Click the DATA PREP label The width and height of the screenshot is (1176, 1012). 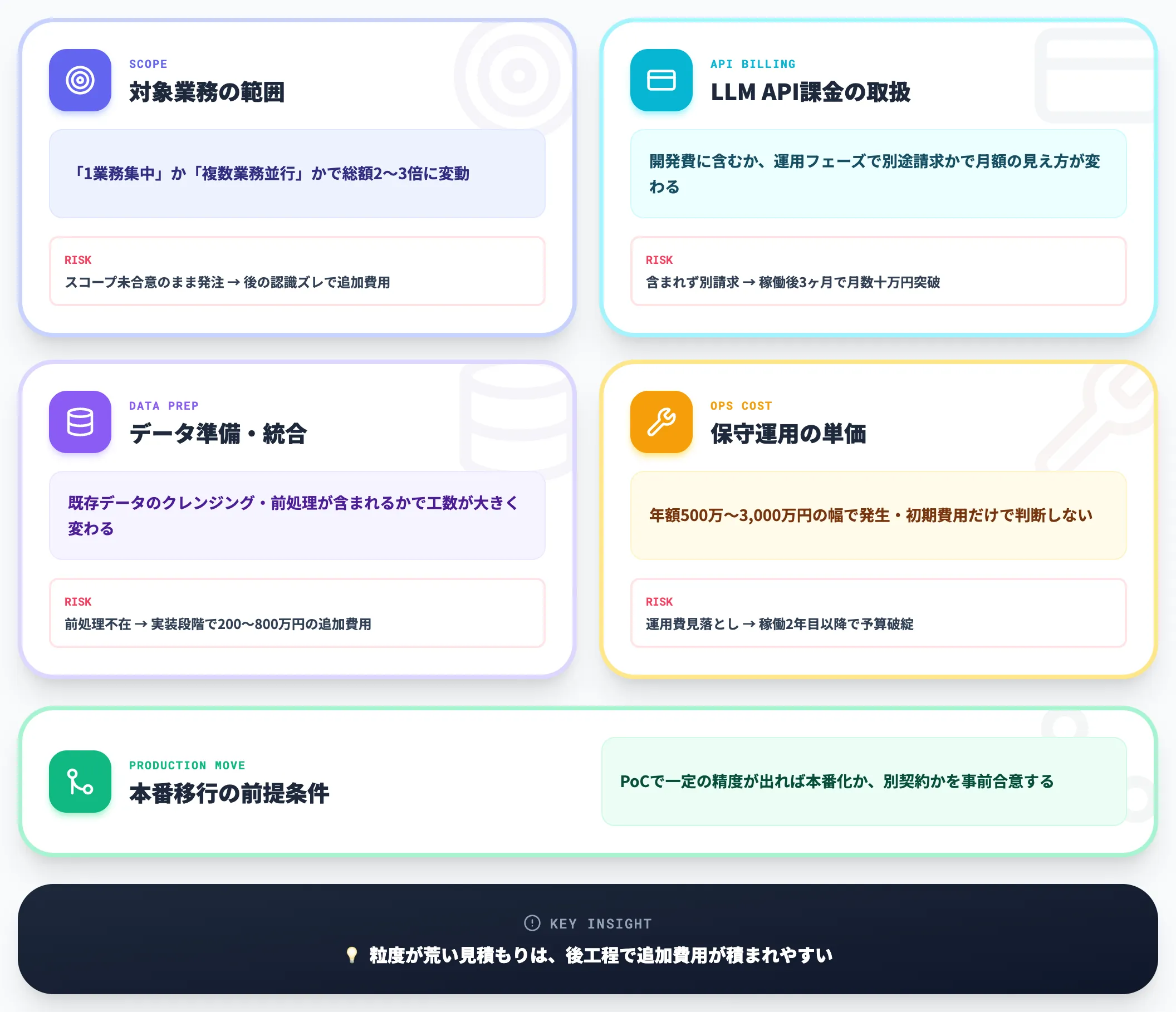pos(164,406)
